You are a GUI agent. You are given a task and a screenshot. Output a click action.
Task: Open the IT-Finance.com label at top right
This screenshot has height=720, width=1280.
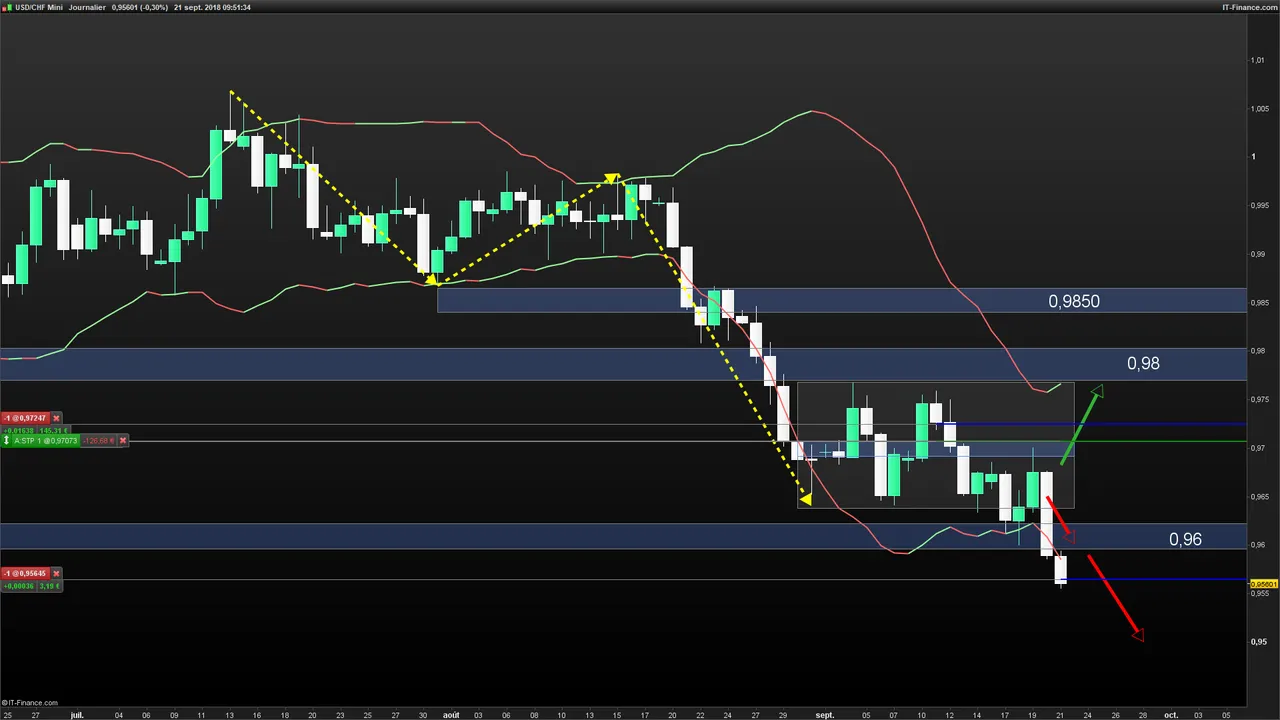click(x=1250, y=8)
